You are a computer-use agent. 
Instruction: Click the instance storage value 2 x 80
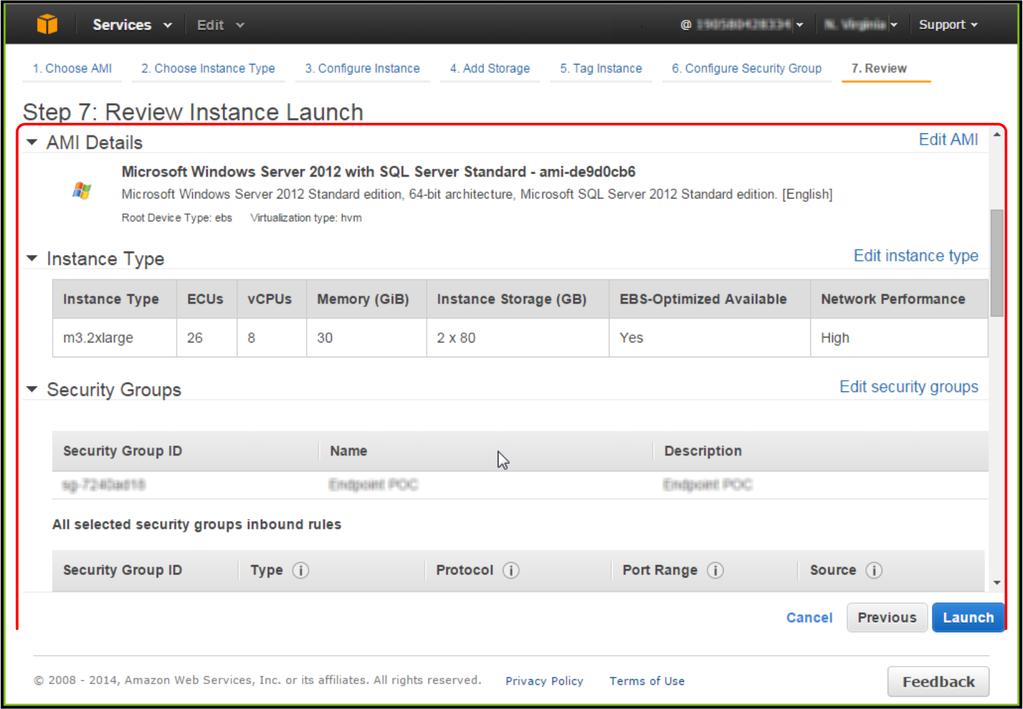pos(456,338)
